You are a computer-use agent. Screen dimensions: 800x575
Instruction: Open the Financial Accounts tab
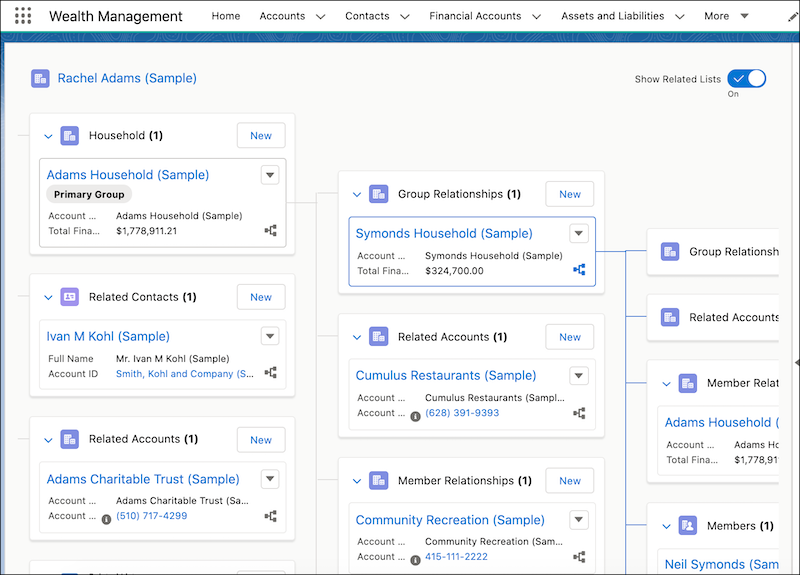pos(475,16)
